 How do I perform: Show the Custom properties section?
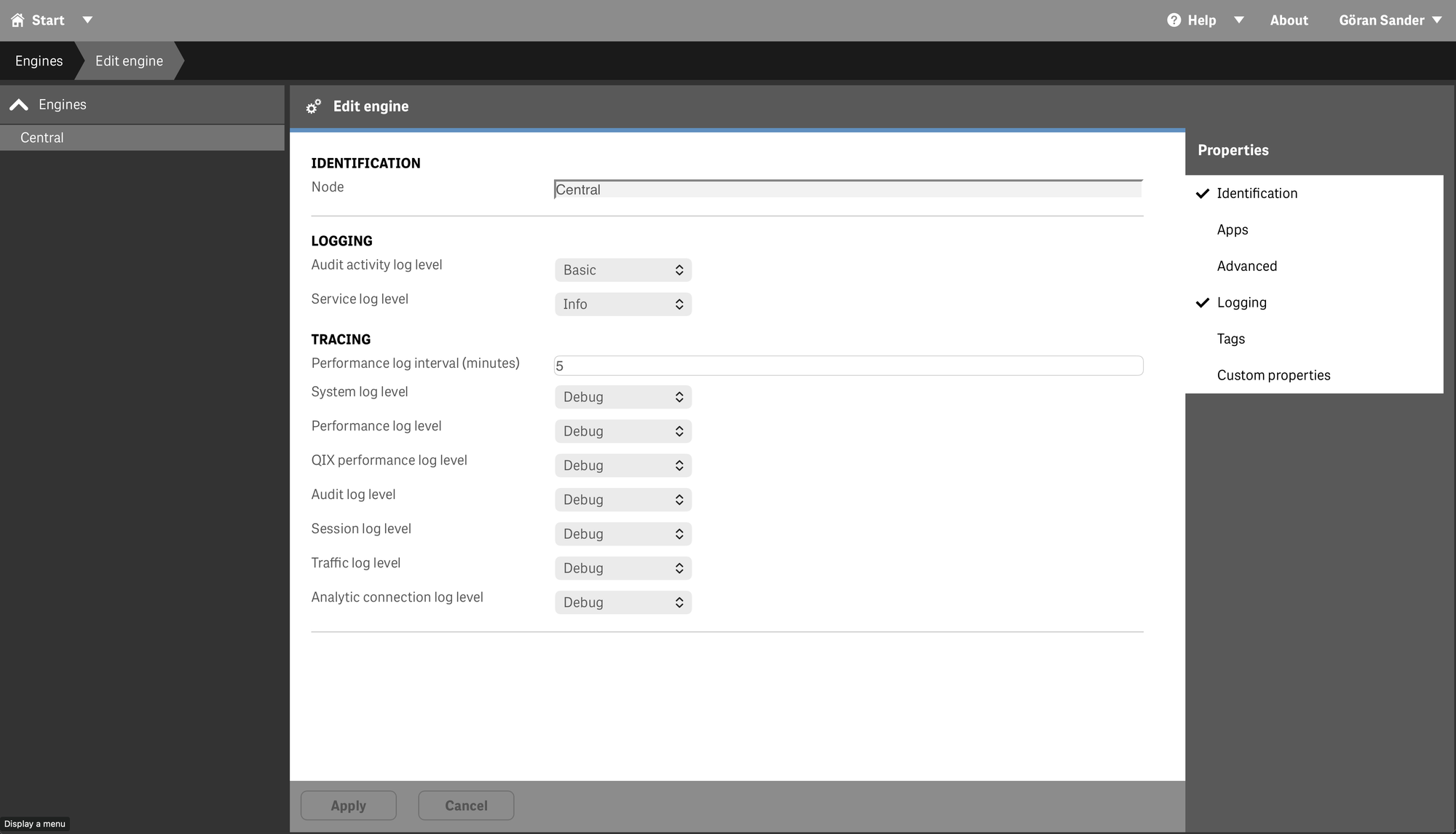(1273, 375)
